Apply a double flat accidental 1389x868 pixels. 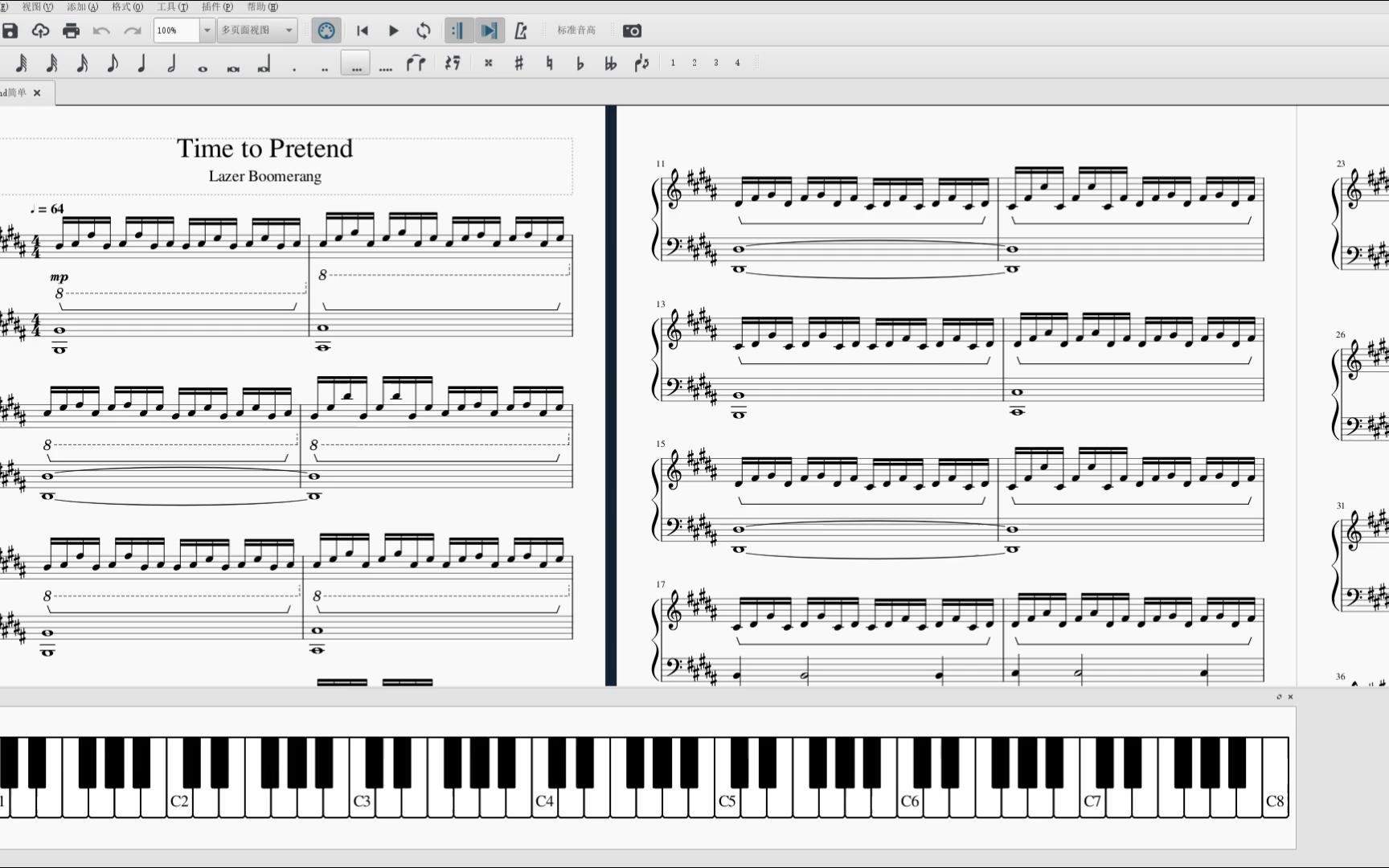[610, 63]
